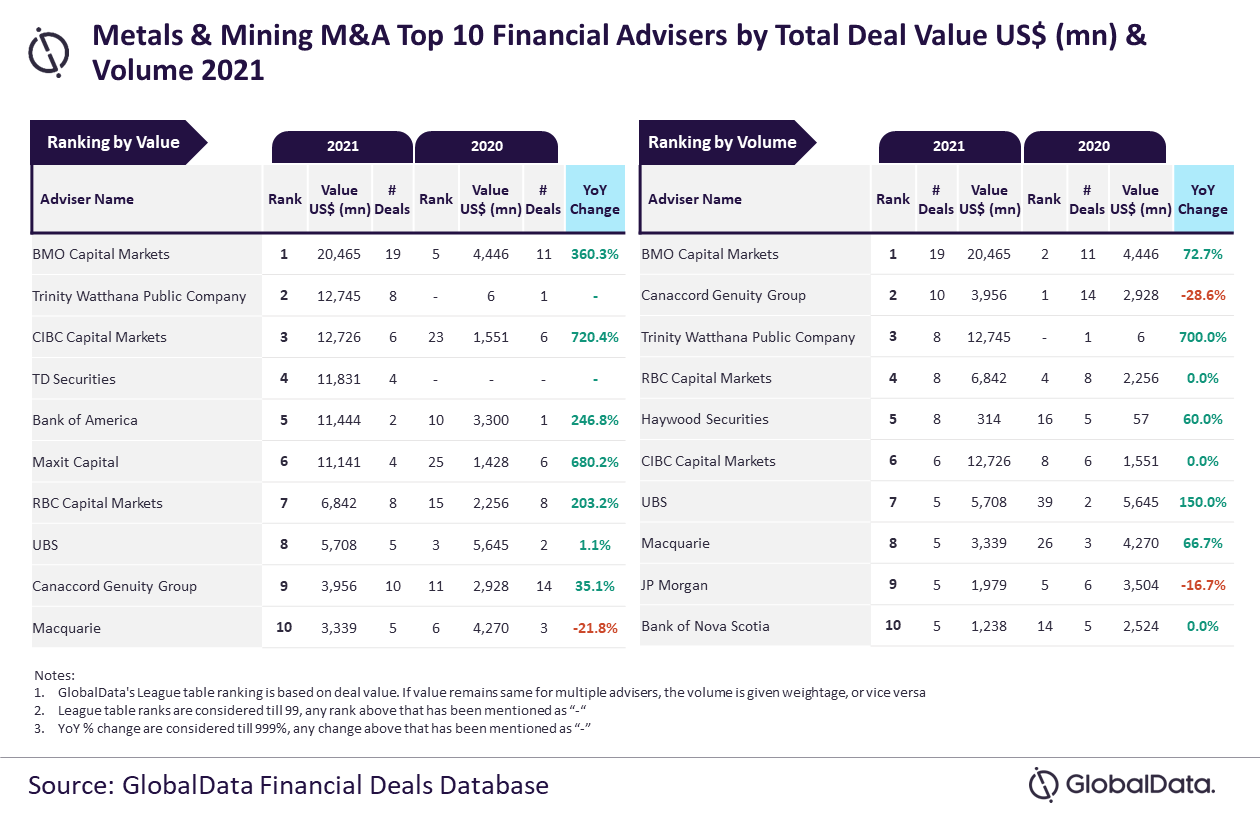The image size is (1260, 816).
Task: Click the -28.6% YoY change value
Action: tap(1203, 295)
